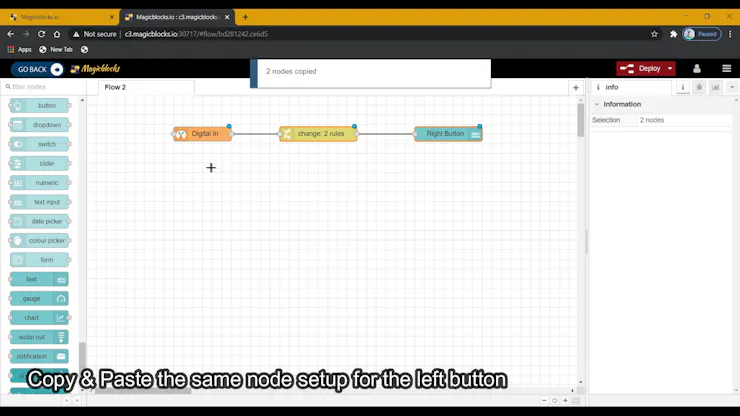The height and width of the screenshot is (416, 740).
Task: Pick the colour picker node from palette
Action: (x=40, y=241)
